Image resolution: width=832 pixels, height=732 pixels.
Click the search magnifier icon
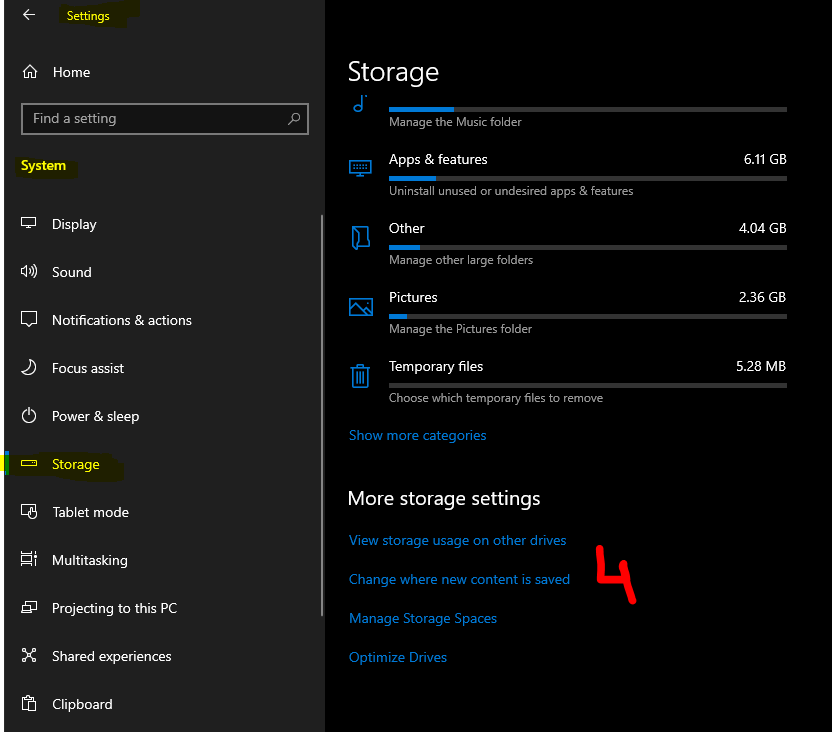click(x=294, y=119)
